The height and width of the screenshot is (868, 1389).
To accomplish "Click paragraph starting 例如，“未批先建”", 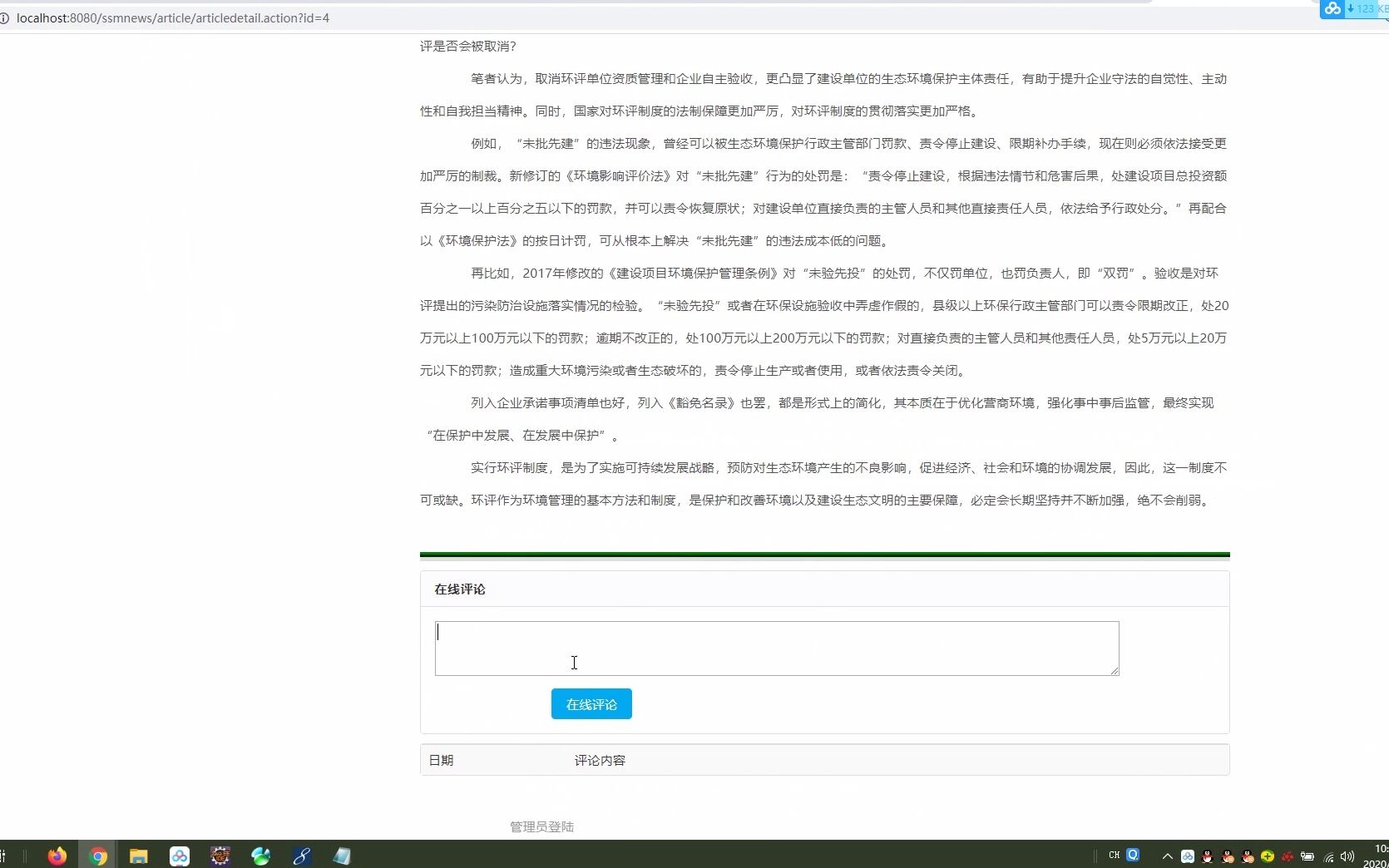I will (x=823, y=192).
